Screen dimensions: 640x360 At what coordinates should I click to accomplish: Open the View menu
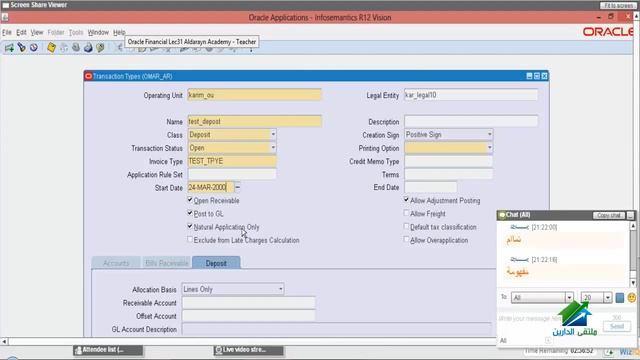(x=37, y=32)
